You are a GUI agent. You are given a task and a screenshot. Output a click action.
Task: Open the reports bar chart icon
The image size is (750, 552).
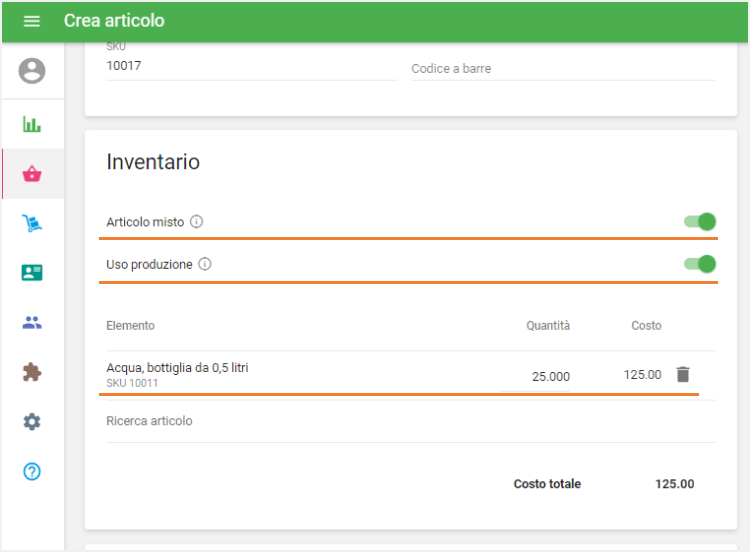tap(32, 124)
